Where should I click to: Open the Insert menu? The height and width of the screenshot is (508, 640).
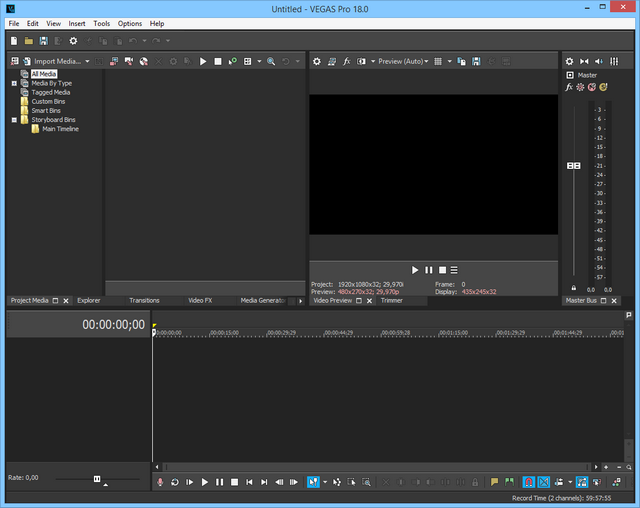tap(77, 23)
